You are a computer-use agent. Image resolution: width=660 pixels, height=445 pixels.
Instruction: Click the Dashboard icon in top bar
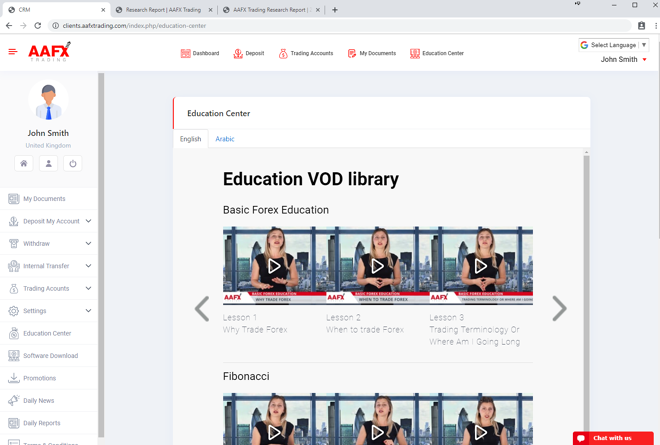pos(185,53)
